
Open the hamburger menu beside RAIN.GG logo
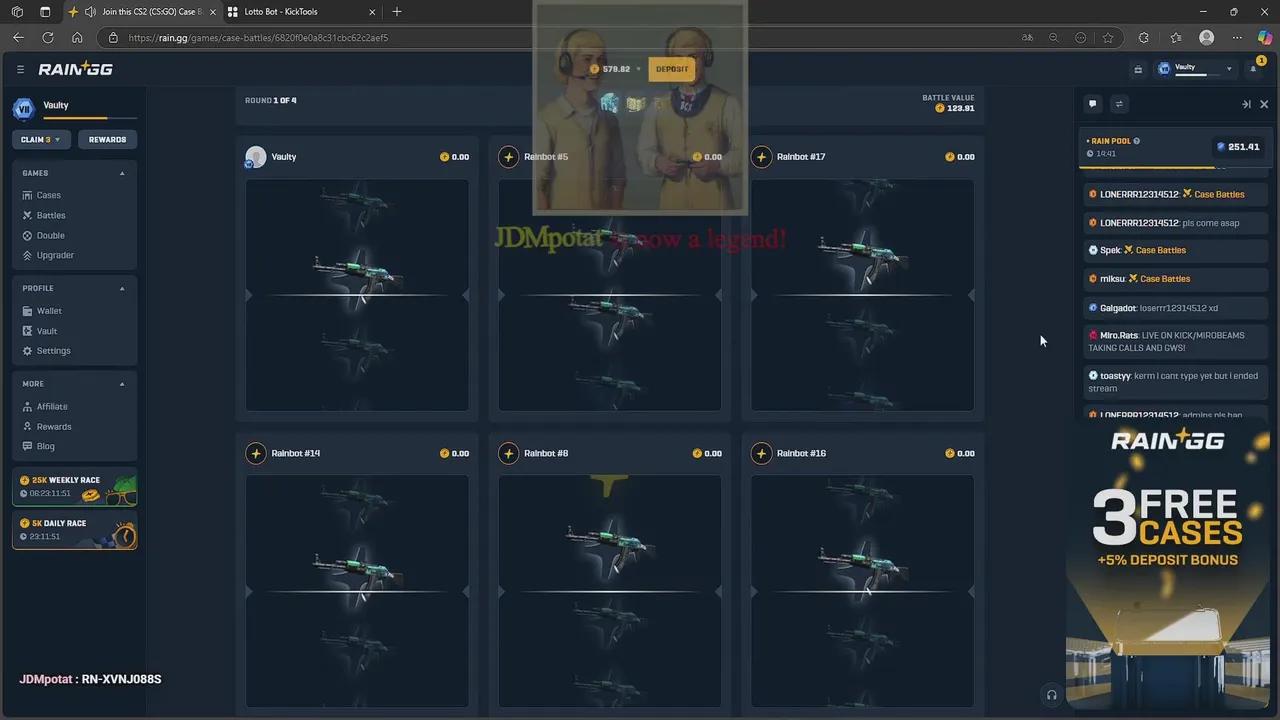[x=20, y=69]
